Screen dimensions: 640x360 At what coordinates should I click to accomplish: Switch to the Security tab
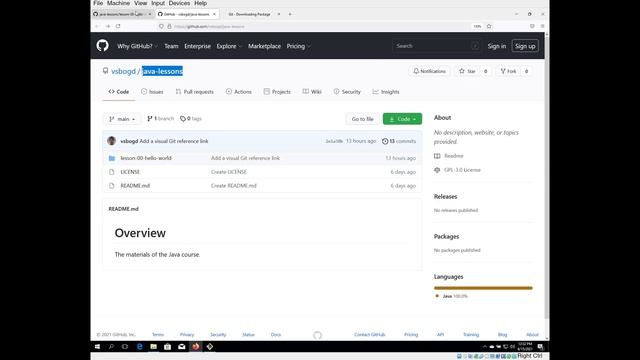[x=347, y=92]
